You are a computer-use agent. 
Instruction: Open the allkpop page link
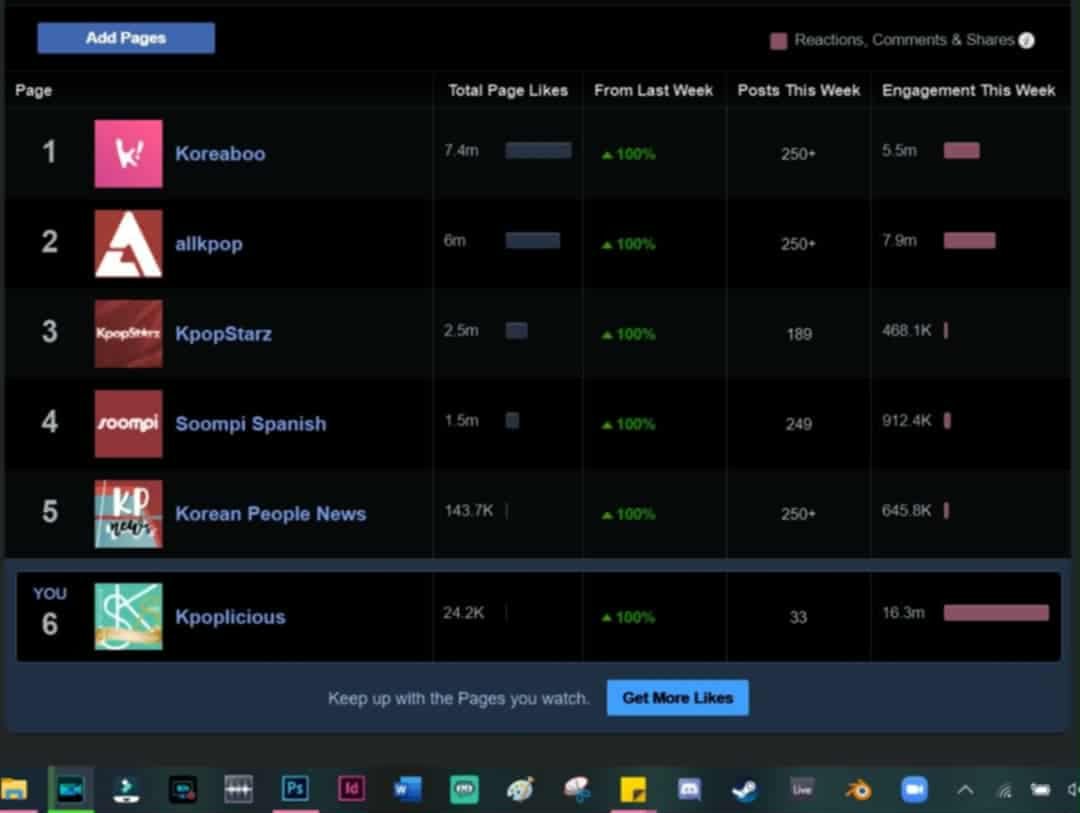tap(209, 244)
